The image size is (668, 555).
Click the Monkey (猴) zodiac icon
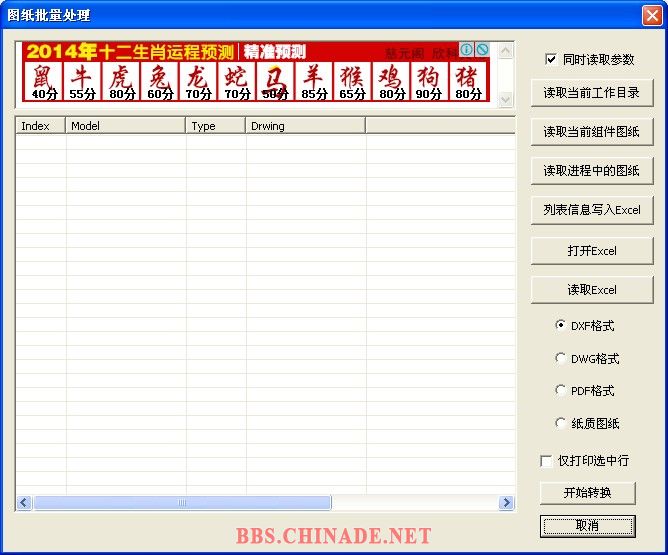351,80
